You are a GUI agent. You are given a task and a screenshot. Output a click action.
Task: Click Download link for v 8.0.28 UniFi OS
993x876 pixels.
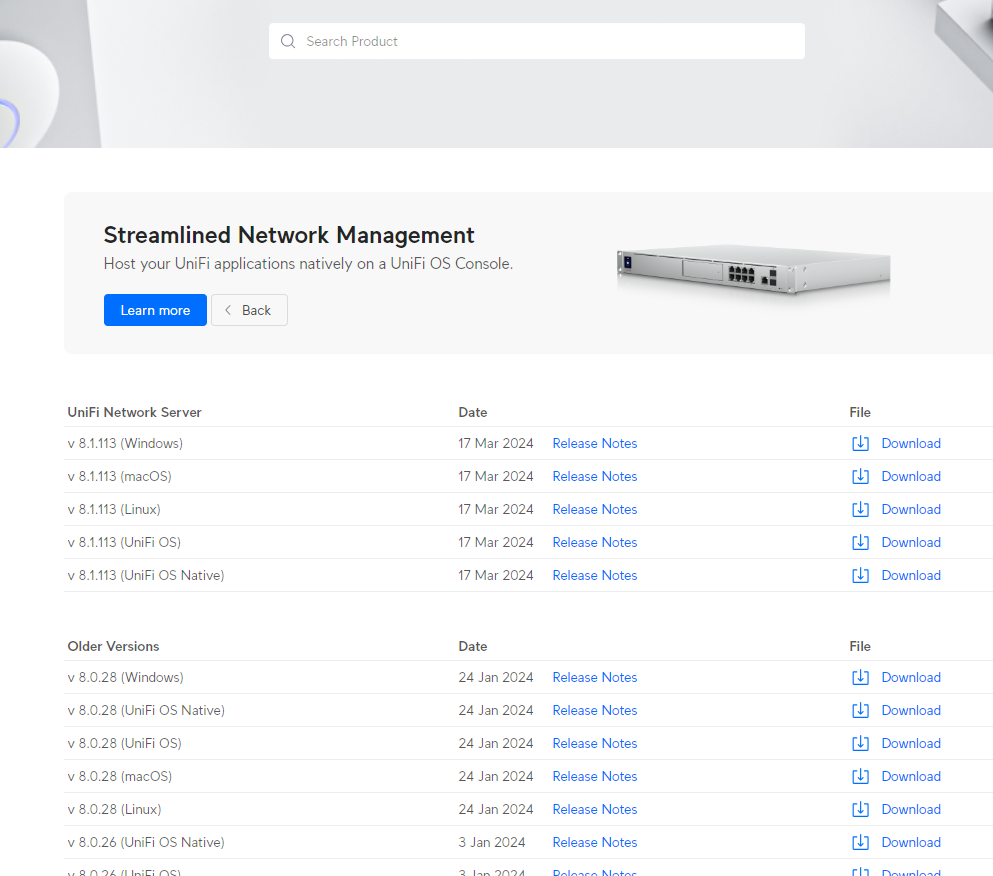pos(911,743)
